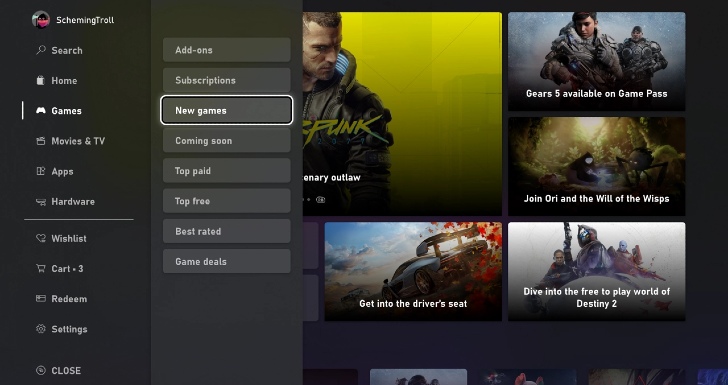The image size is (728, 385).
Task: Open the Hardware section label
Action: [73, 202]
